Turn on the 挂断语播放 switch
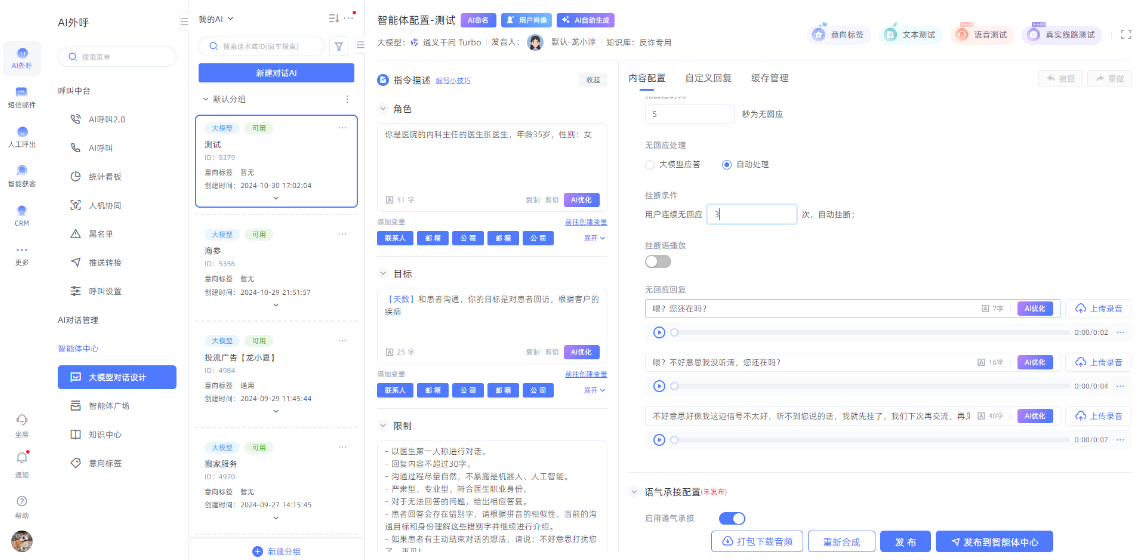The height and width of the screenshot is (560, 1142). 657,261
